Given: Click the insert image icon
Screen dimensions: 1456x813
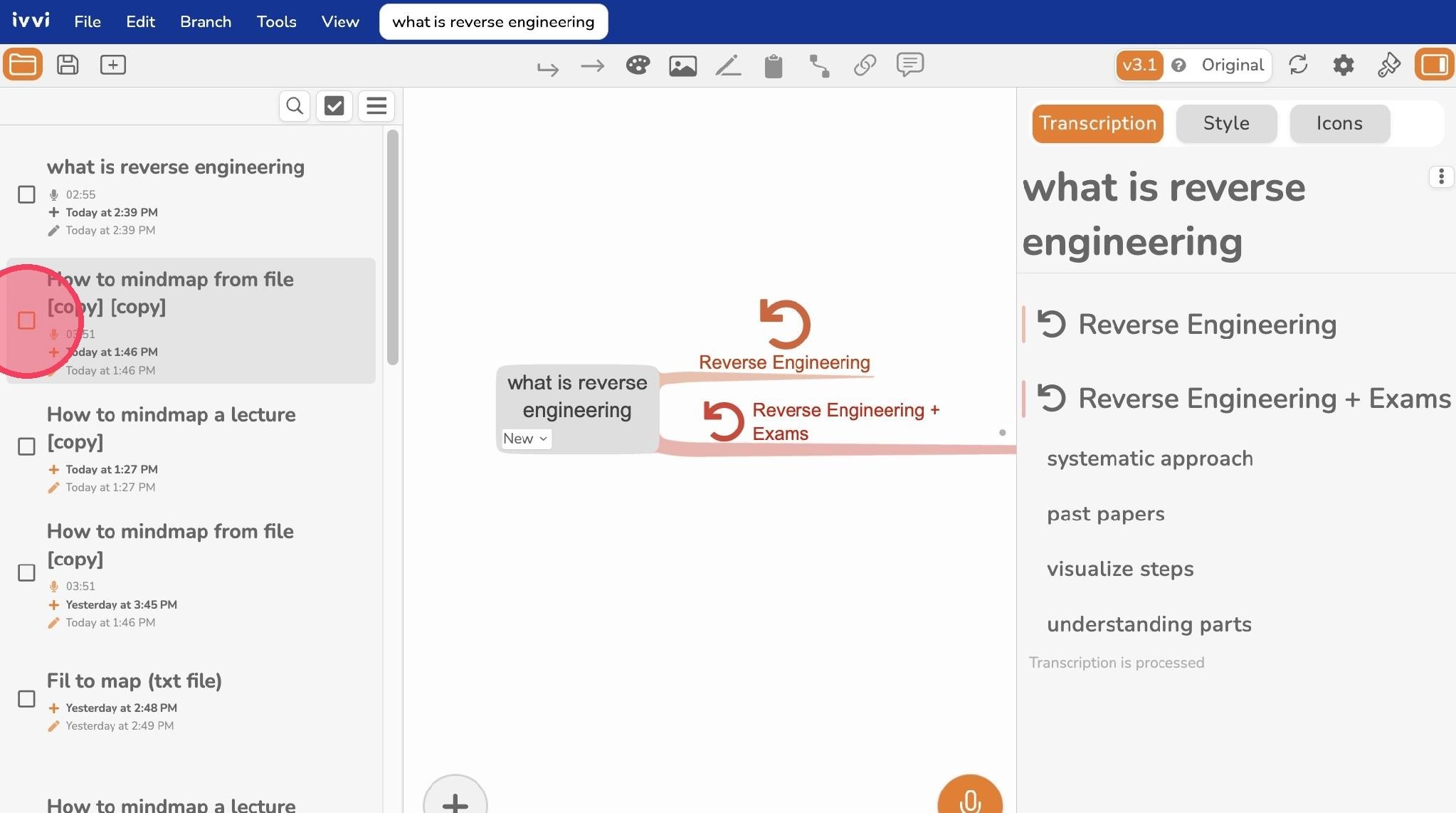Looking at the screenshot, I should (682, 66).
